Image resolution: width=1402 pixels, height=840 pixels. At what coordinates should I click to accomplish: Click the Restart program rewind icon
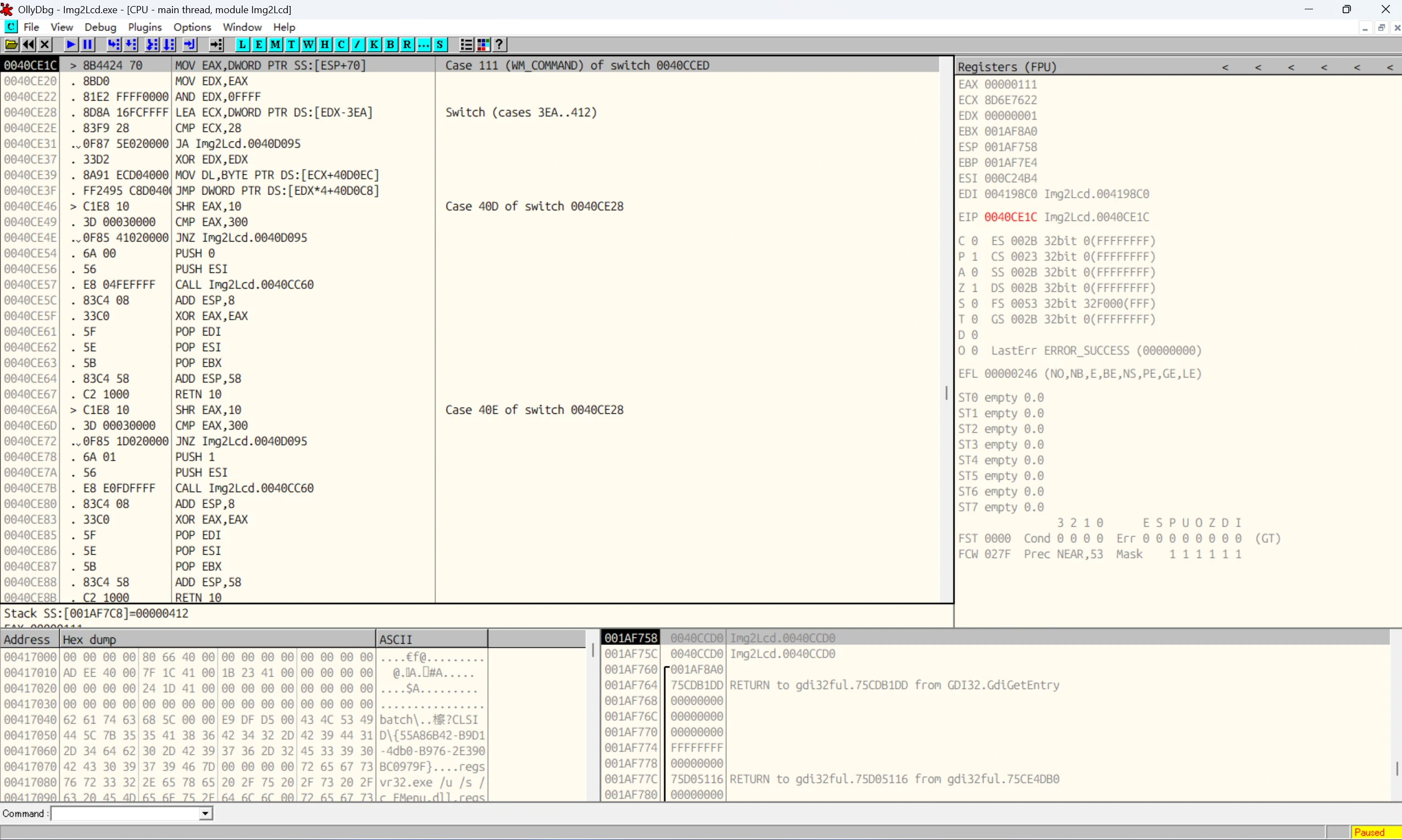[29, 44]
